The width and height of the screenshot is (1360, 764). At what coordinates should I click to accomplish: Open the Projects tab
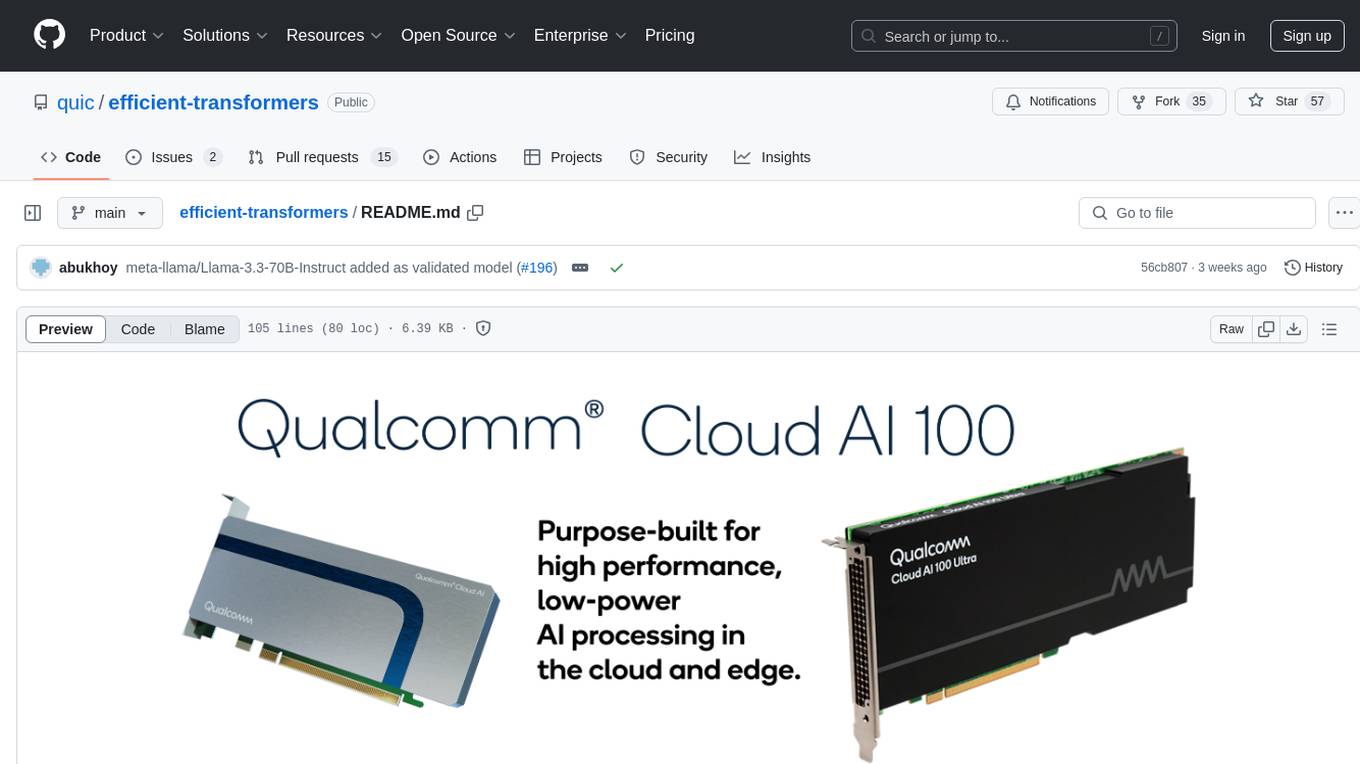point(563,157)
